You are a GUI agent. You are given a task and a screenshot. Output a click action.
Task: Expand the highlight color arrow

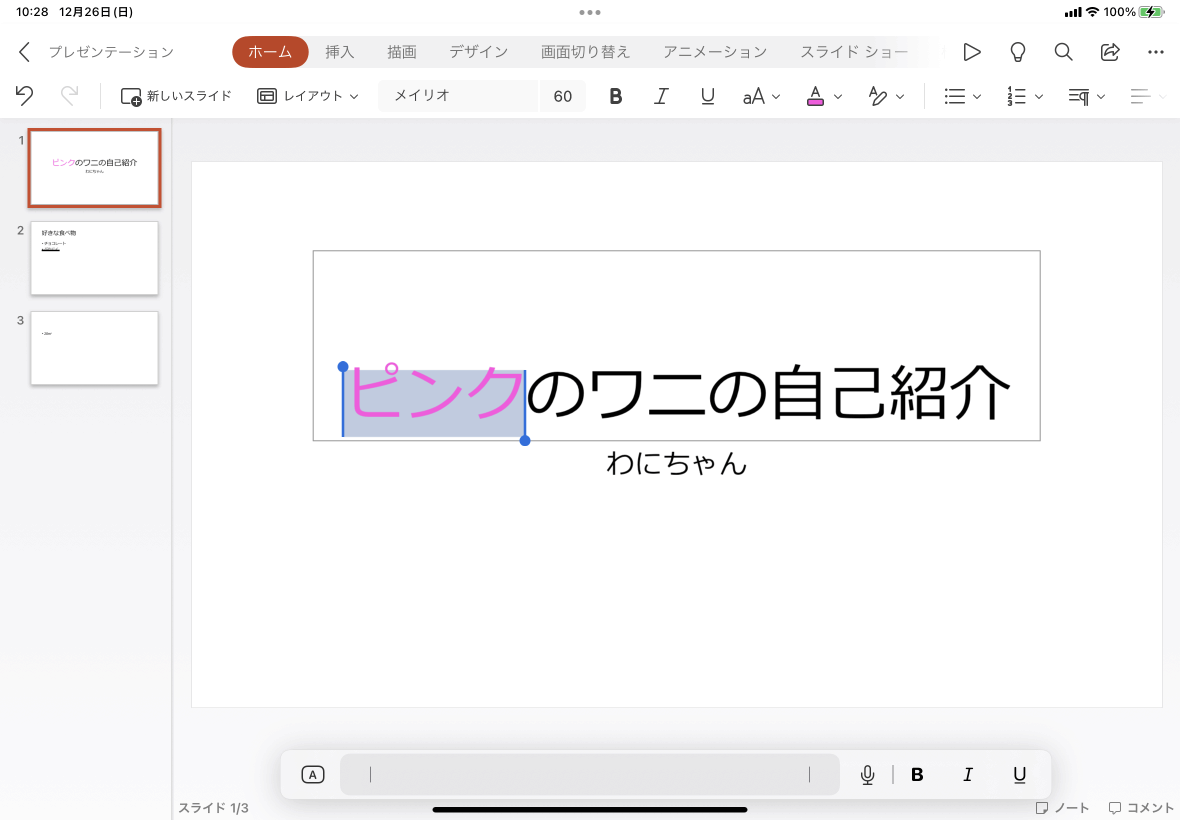pyautogui.click(x=900, y=97)
